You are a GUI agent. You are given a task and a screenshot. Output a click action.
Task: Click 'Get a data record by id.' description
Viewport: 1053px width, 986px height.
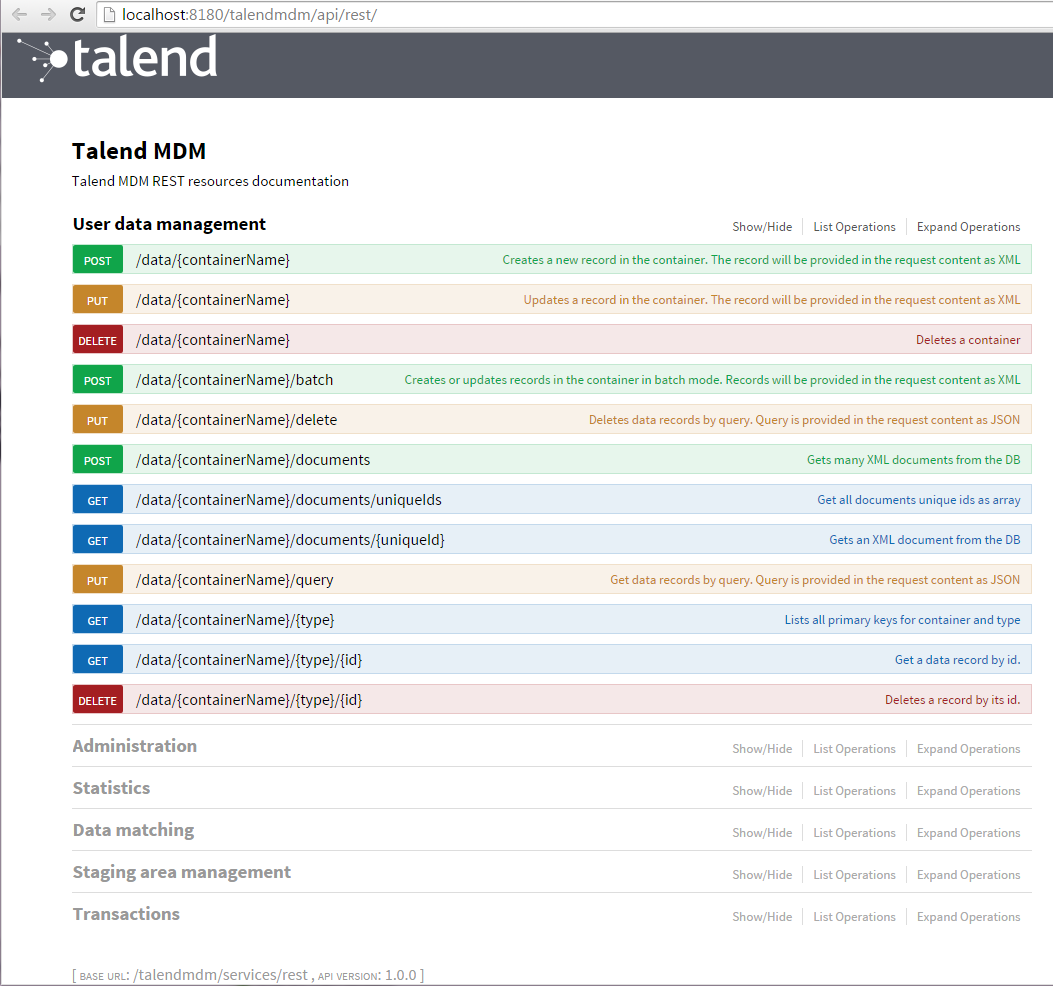click(x=958, y=660)
